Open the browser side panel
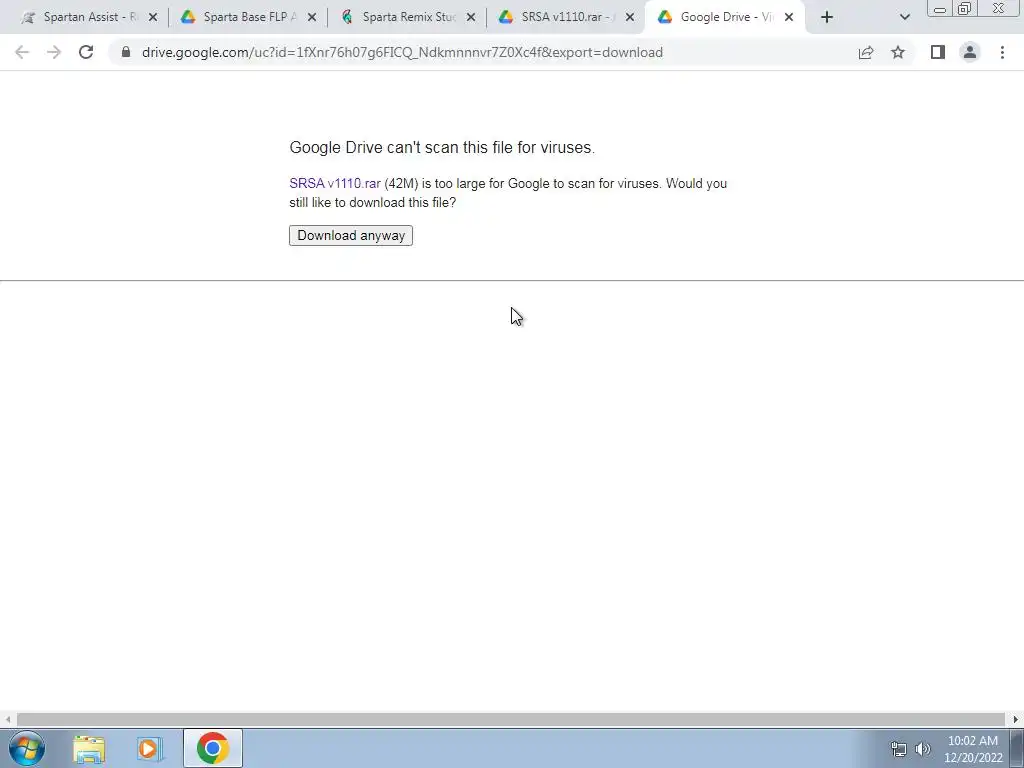1024x768 pixels. tap(938, 52)
